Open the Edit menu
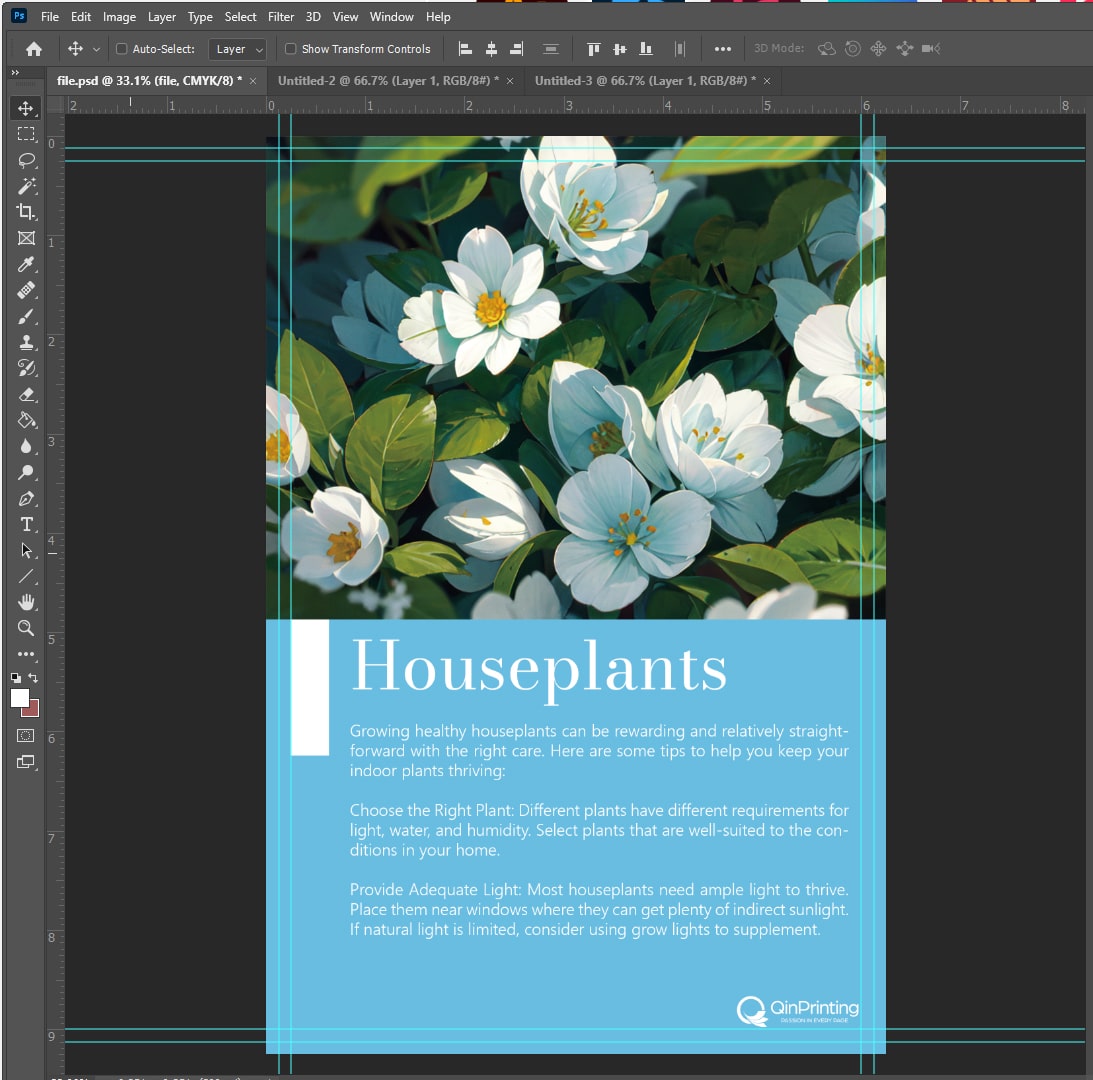 (81, 17)
